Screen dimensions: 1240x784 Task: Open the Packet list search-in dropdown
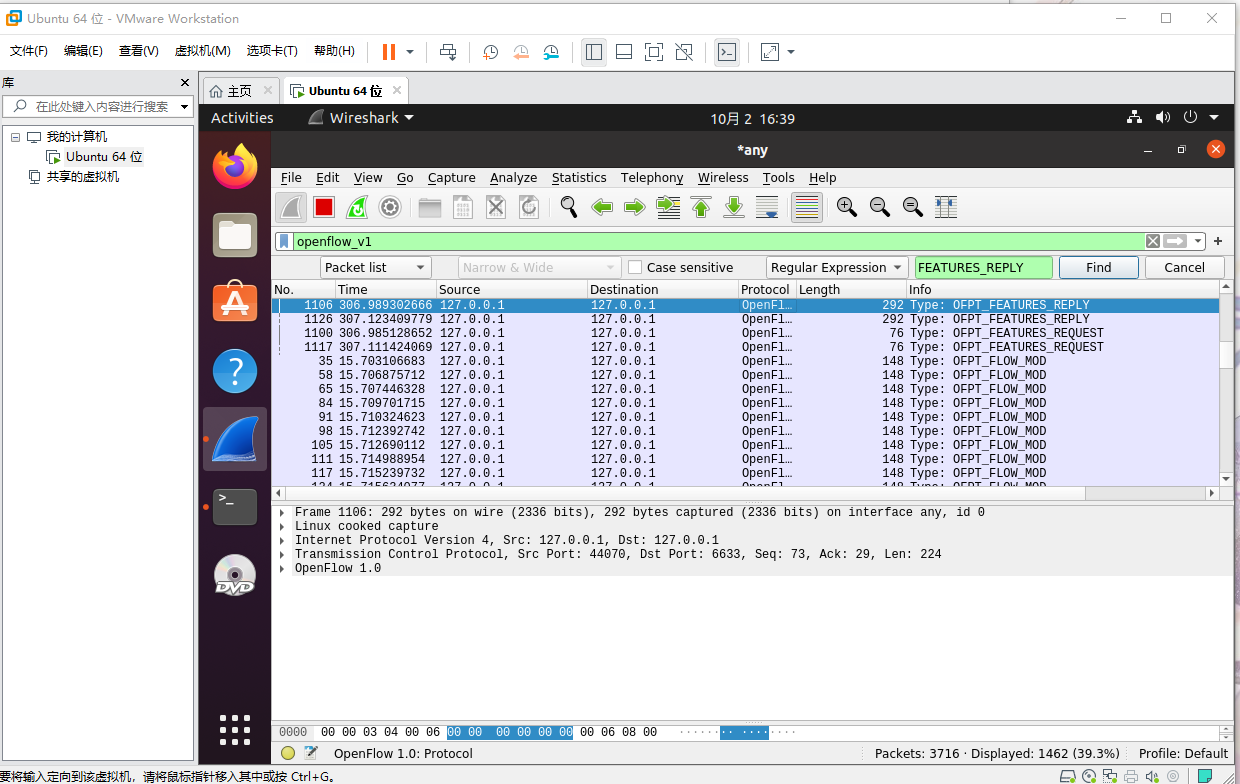point(376,267)
